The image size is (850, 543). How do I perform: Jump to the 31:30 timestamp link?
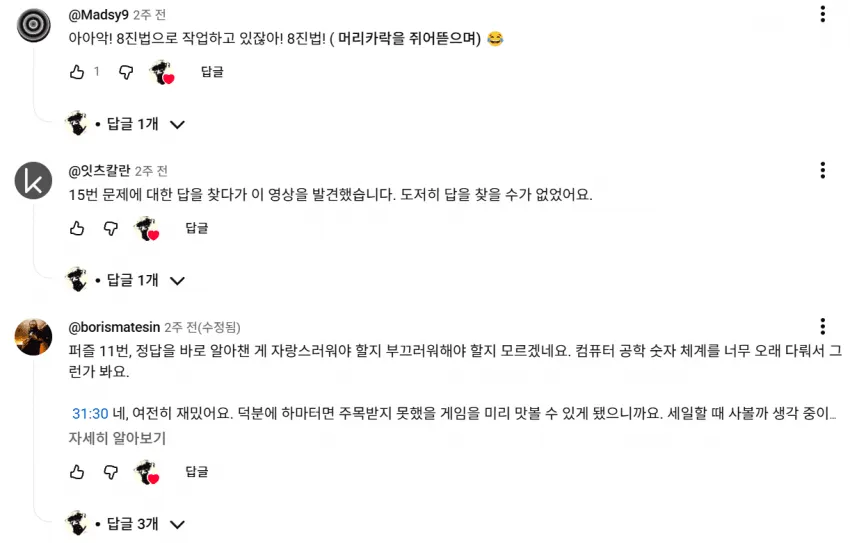[90, 414]
